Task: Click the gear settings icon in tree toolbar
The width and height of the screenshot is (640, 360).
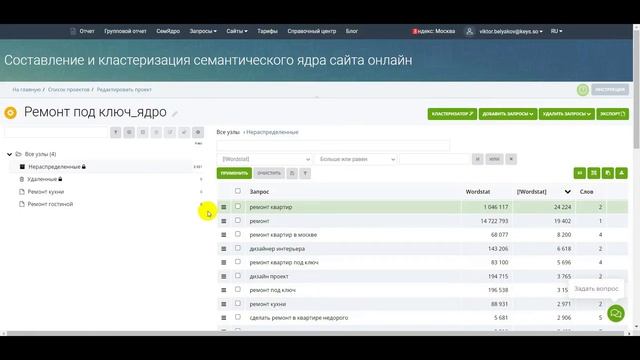Action: point(198,132)
